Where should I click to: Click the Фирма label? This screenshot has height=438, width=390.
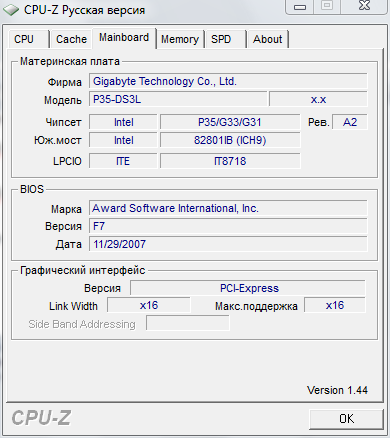coord(65,82)
